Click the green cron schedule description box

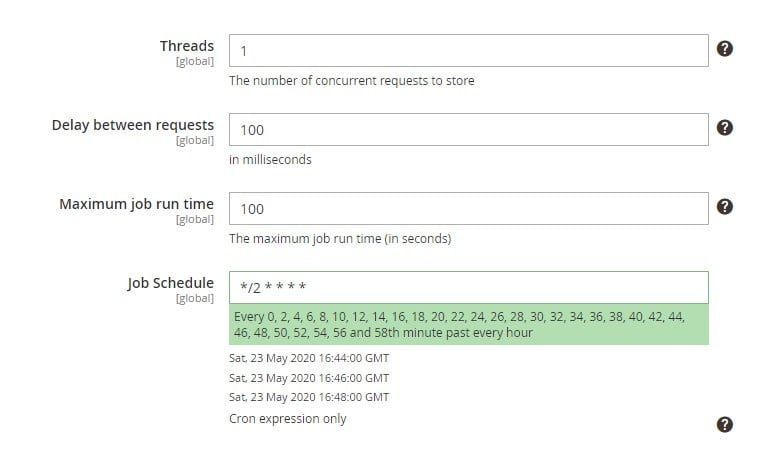click(468, 324)
